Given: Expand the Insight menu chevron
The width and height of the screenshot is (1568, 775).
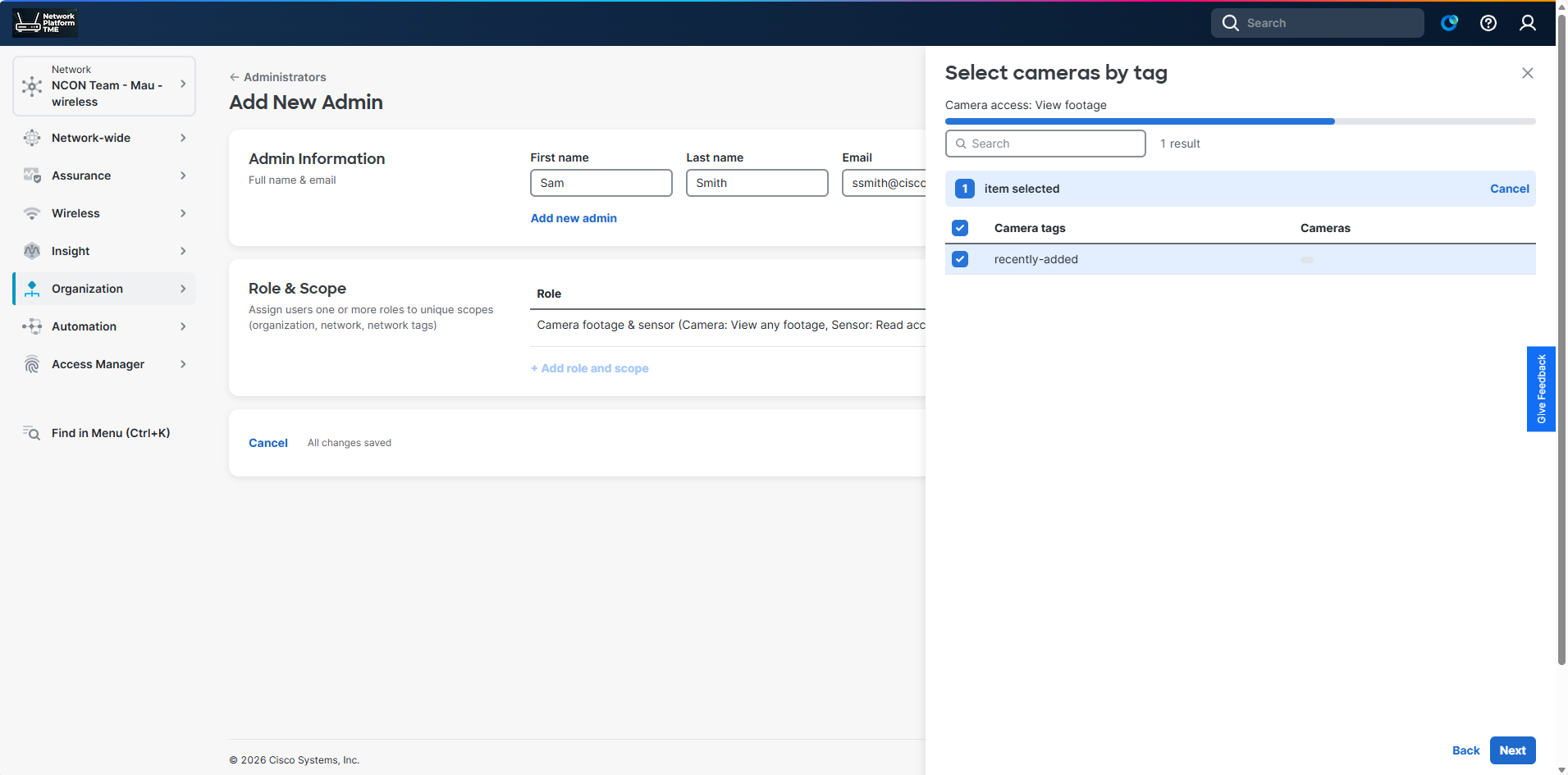Looking at the screenshot, I should click(183, 251).
